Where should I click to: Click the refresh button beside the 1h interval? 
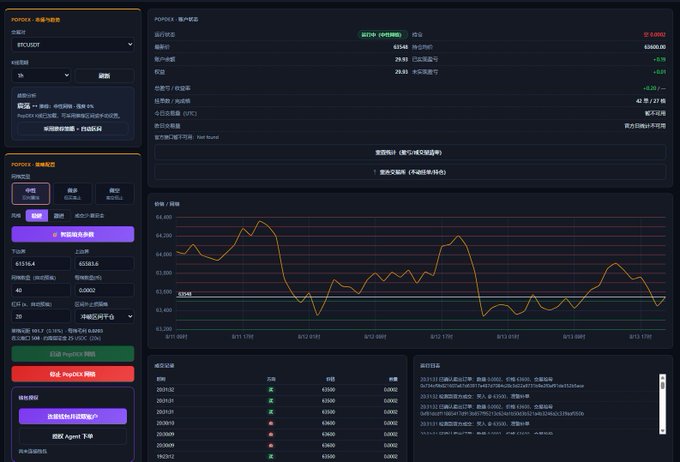point(104,75)
